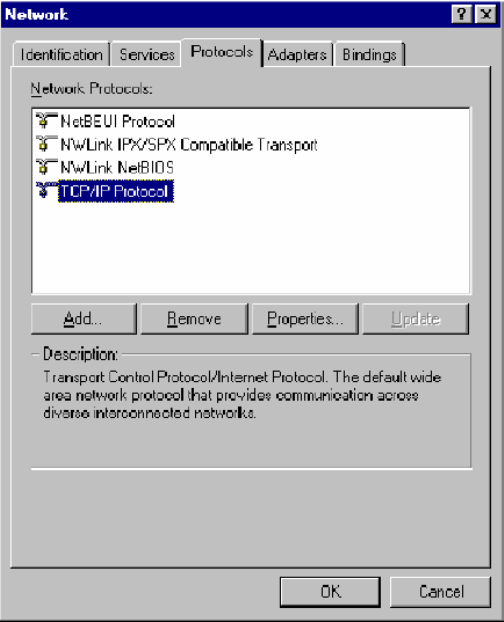Open Properties... for the selected protocol
The width and height of the screenshot is (504, 622).
click(x=305, y=319)
